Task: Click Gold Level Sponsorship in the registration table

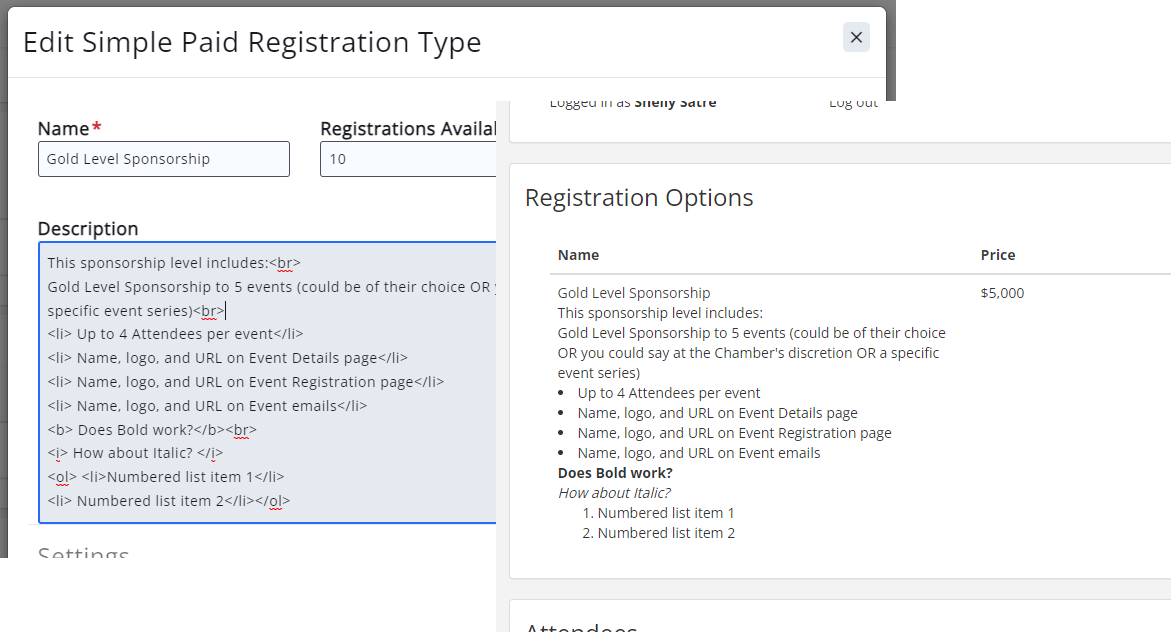Action: (634, 293)
